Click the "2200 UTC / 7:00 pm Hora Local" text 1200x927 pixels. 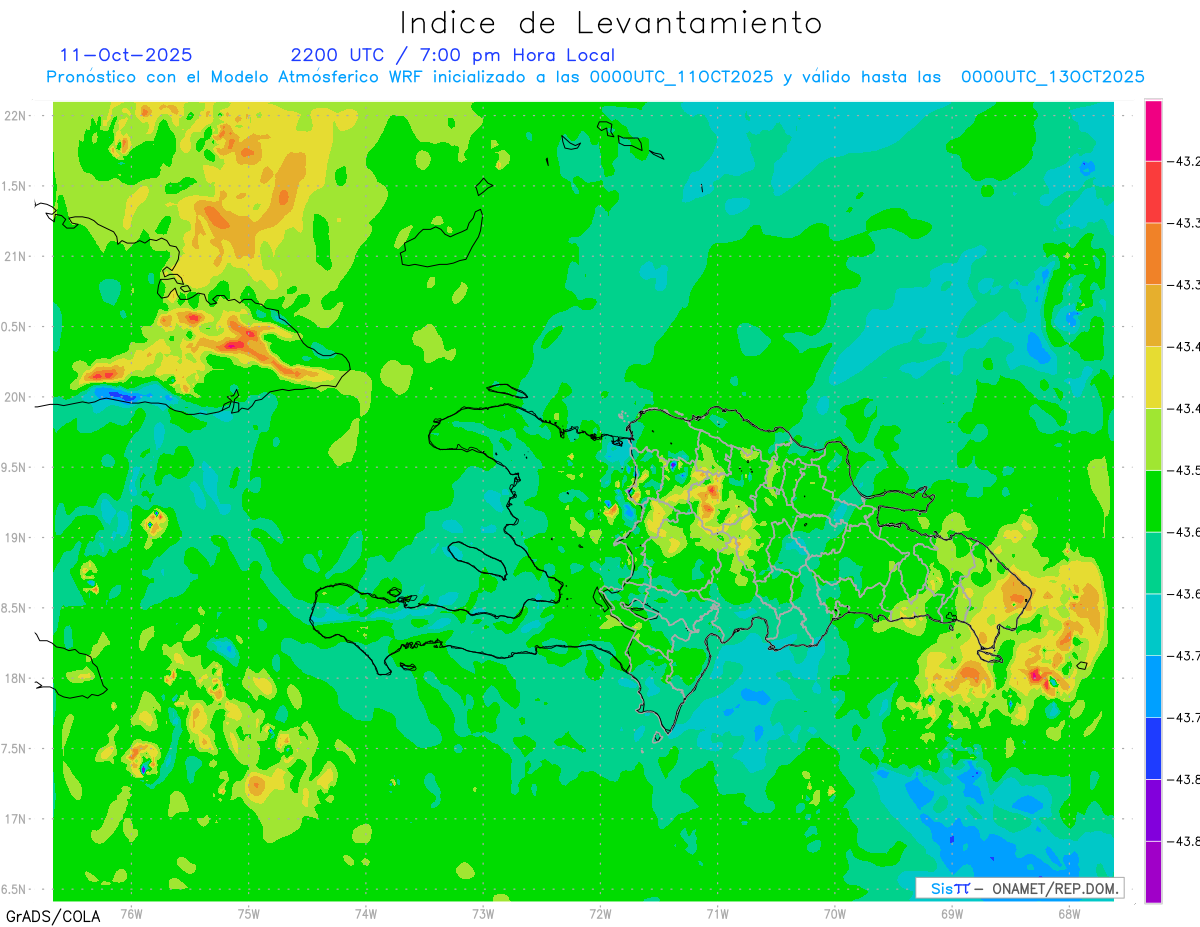pos(452,55)
